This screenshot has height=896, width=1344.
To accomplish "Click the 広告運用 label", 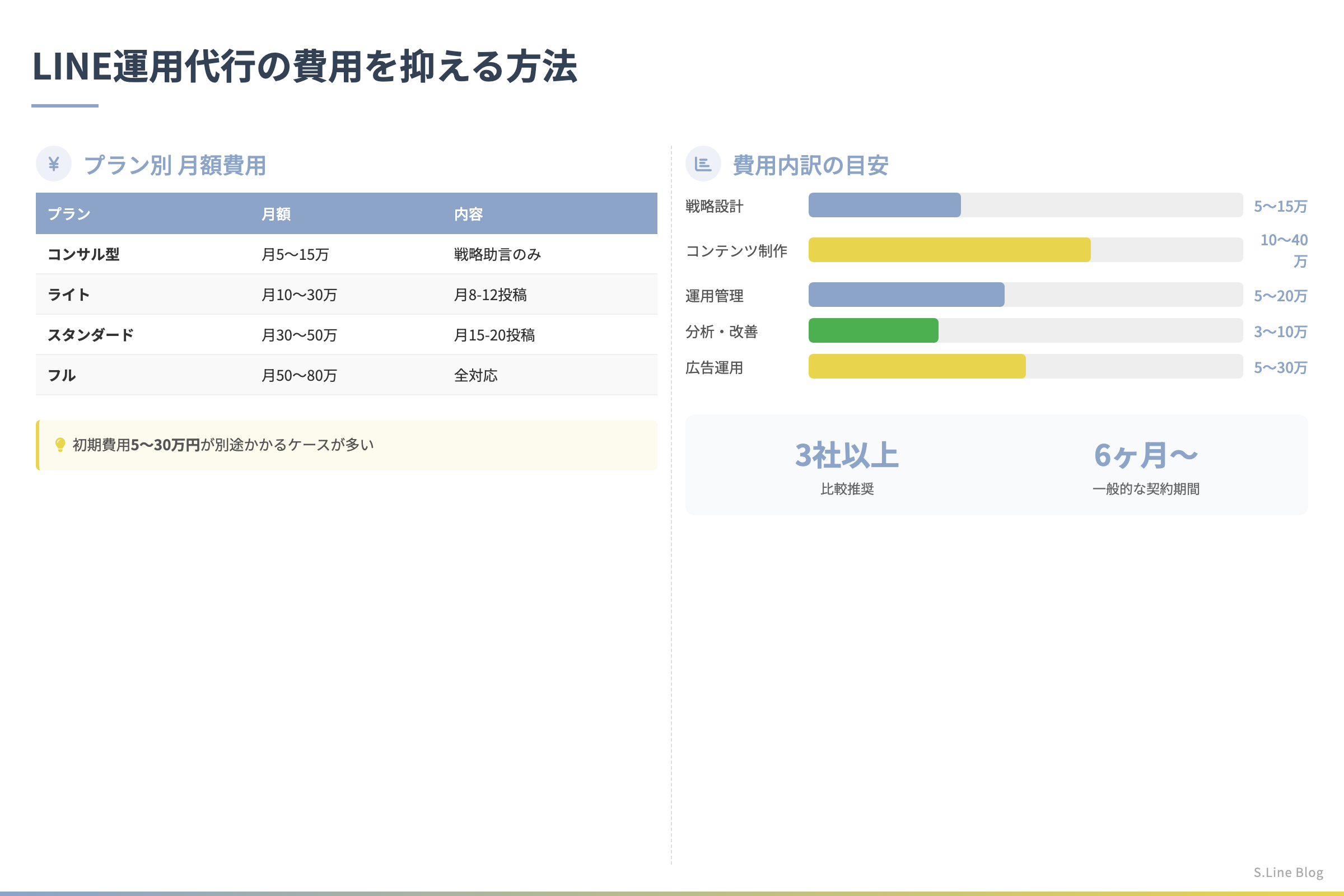I will [715, 367].
